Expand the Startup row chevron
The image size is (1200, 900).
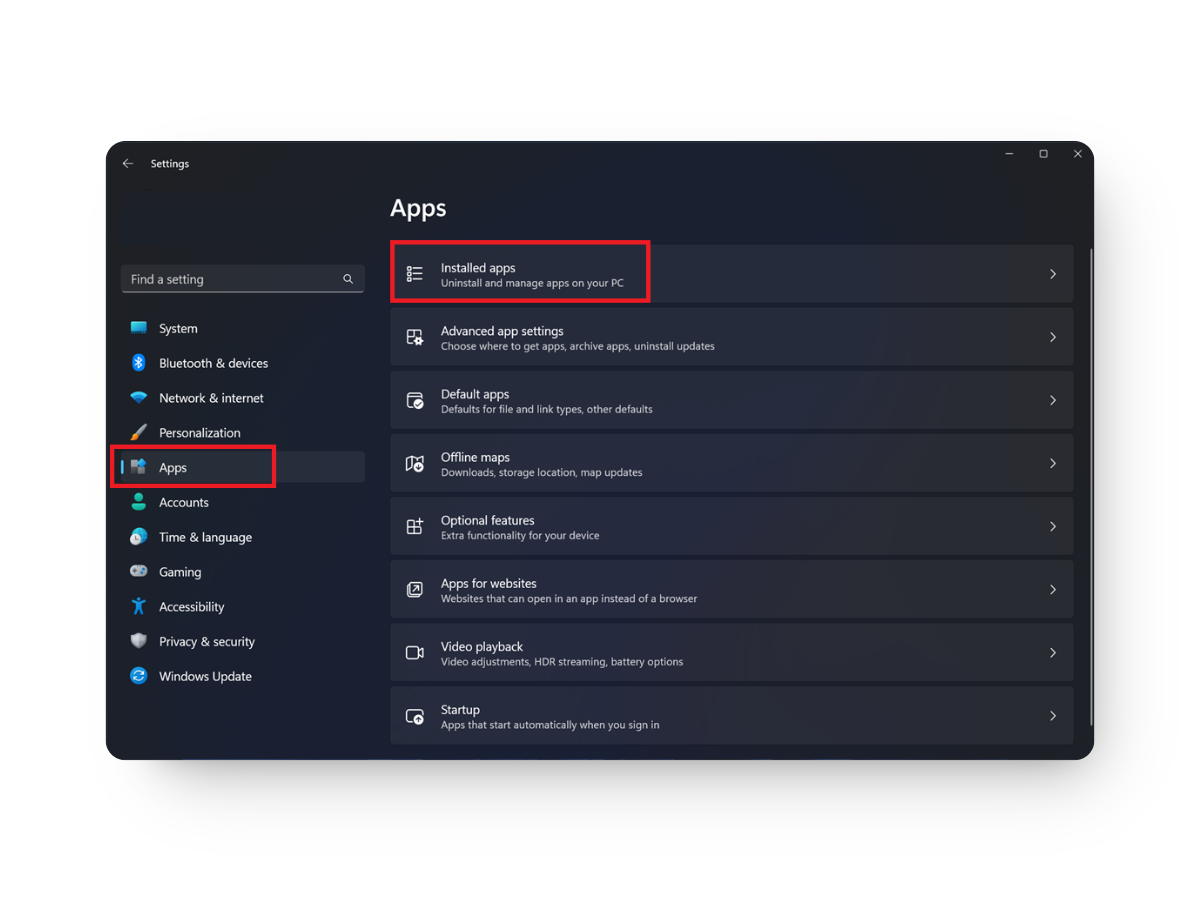(x=1053, y=716)
